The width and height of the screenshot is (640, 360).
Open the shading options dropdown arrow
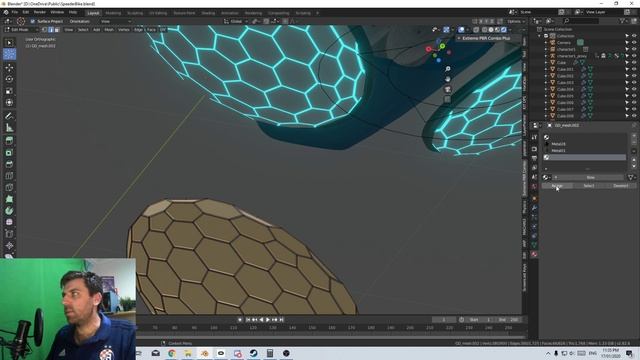point(510,30)
